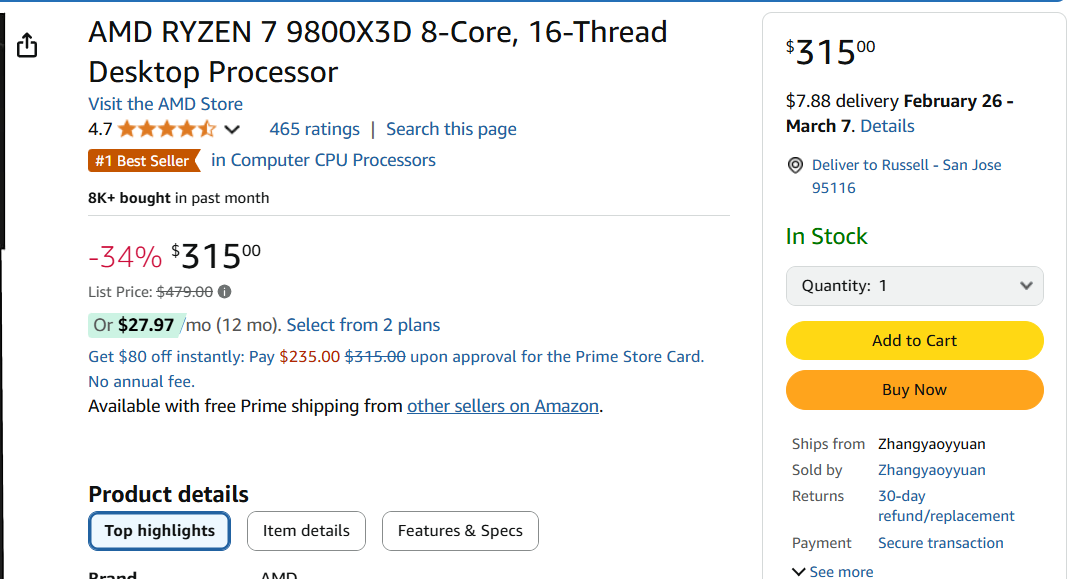1071x579 pixels.
Task: Expand See more seller details
Action: click(832, 571)
